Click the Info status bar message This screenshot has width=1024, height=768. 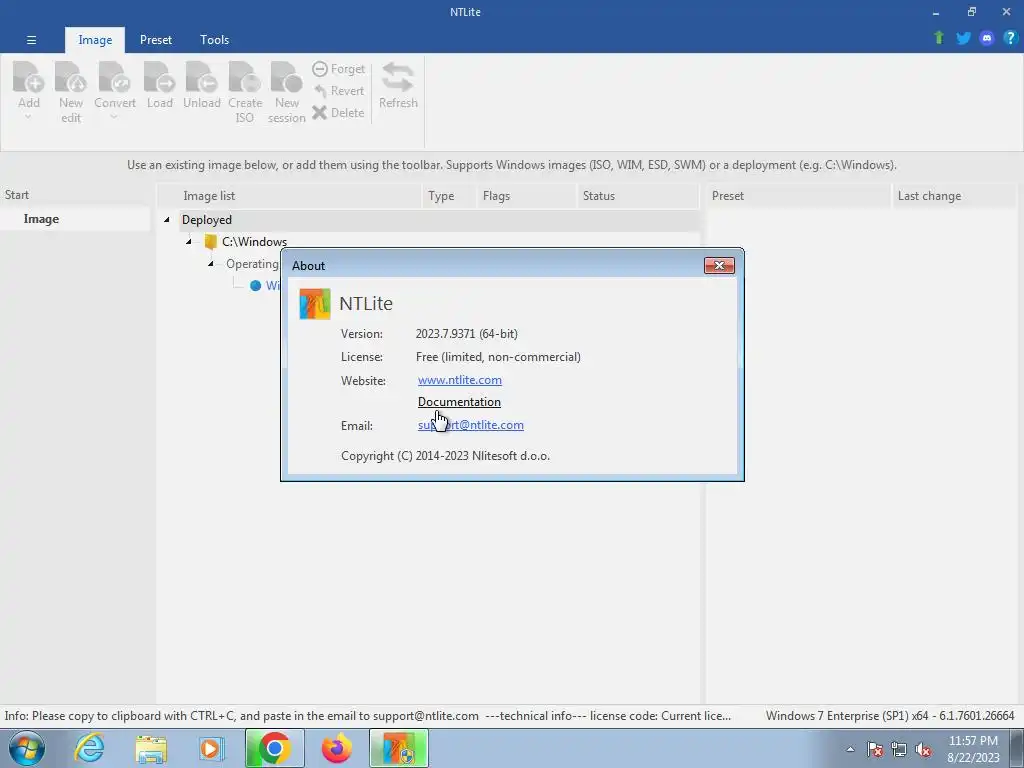368,716
